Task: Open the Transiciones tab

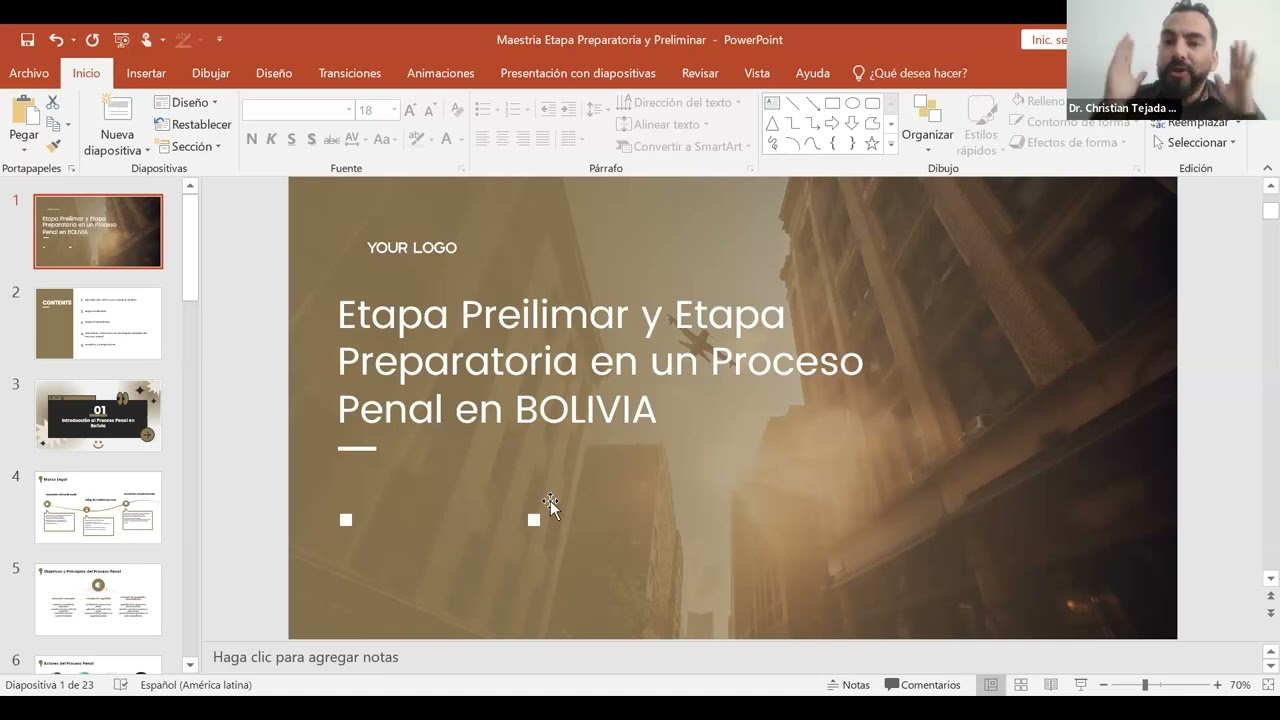Action: (349, 73)
